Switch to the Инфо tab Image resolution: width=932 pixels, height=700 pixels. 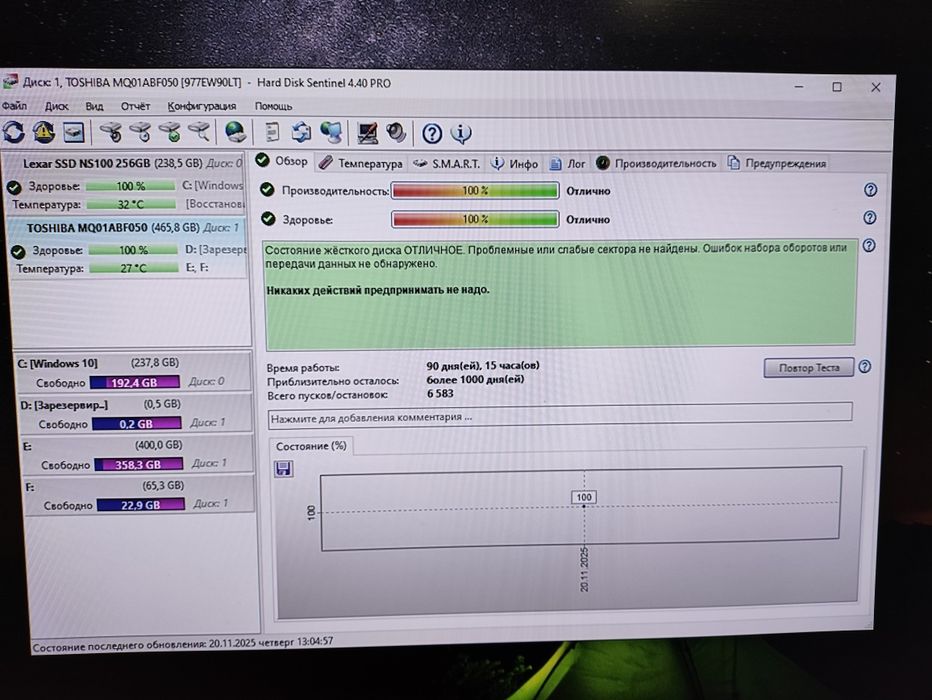515,163
